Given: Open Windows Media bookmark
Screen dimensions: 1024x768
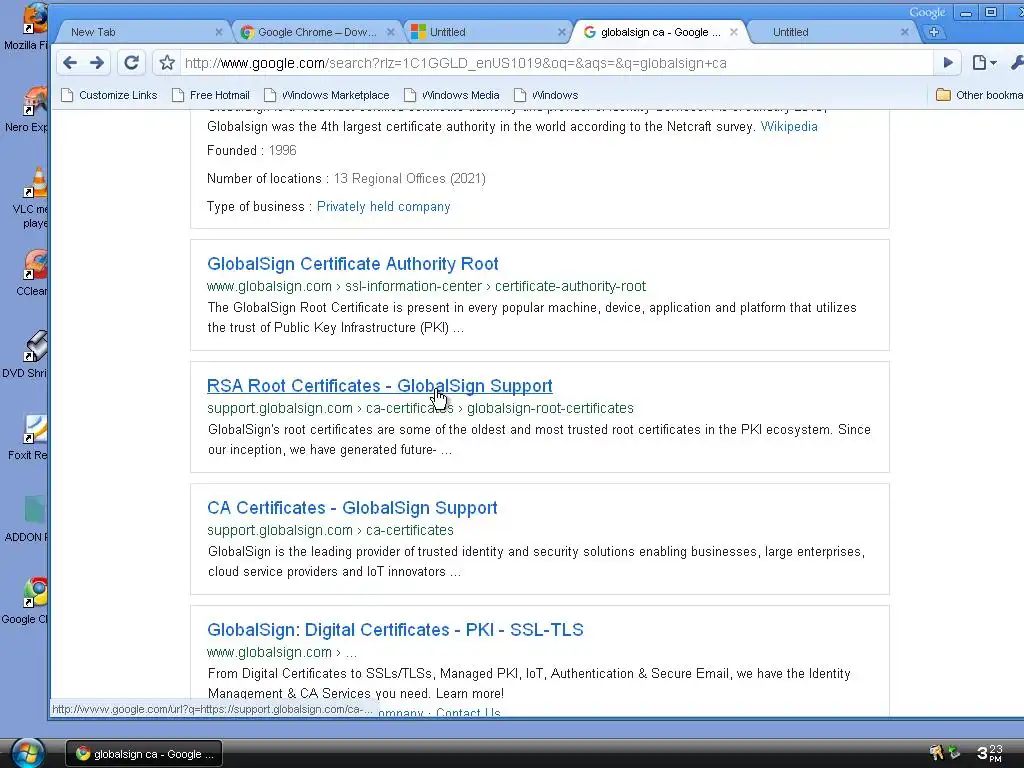Looking at the screenshot, I should pos(452,95).
